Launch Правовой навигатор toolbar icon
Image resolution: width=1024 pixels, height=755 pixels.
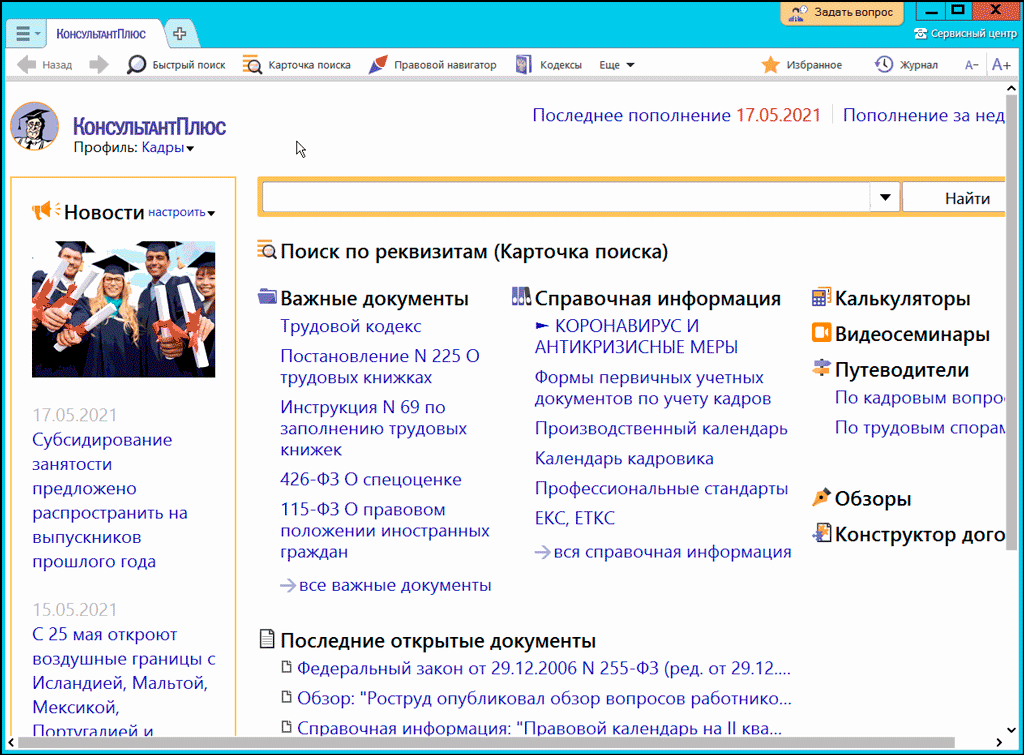point(378,65)
